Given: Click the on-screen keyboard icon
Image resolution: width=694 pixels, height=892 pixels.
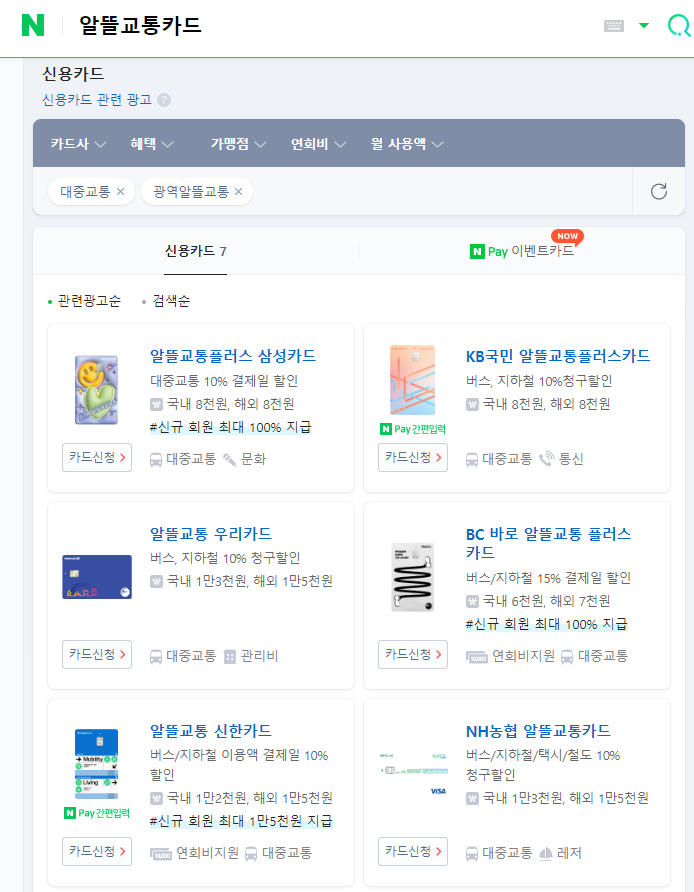Looking at the screenshot, I should coord(614,26).
